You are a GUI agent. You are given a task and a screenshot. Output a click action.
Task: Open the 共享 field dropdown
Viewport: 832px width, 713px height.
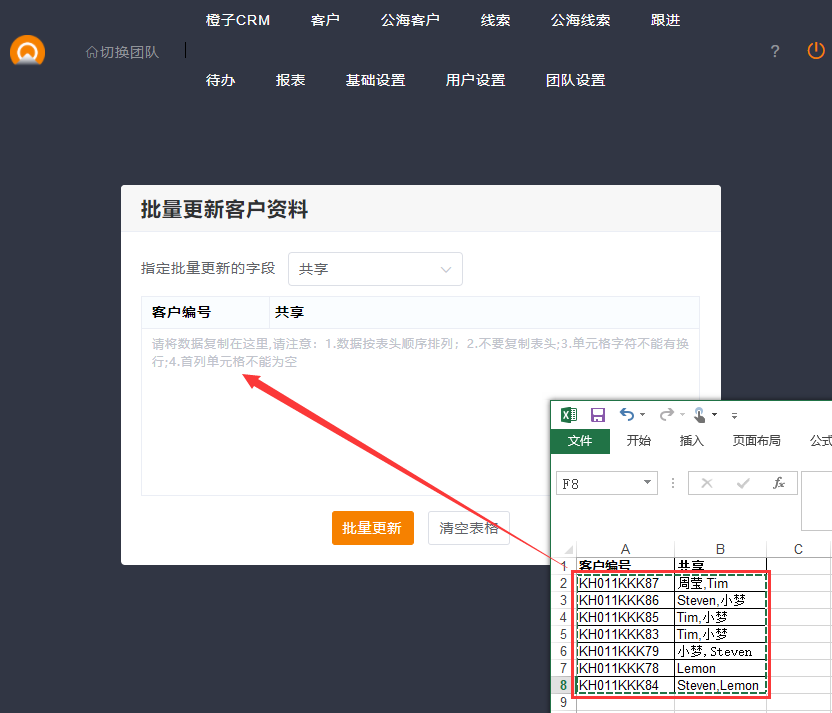point(375,269)
